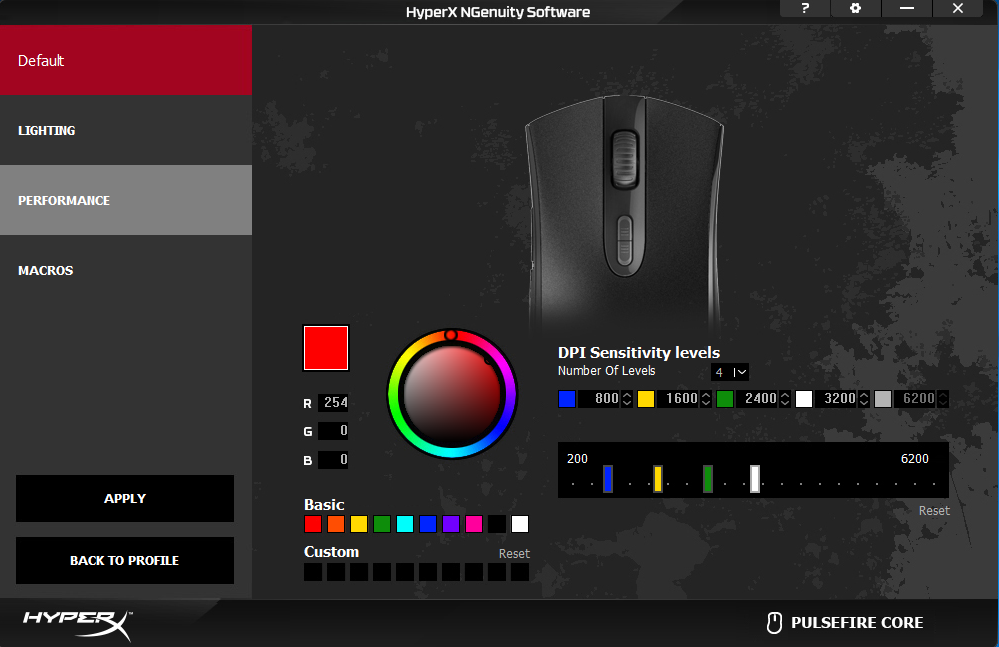999x647 pixels.
Task: Select the yellow 1600 DPI level swatch
Action: click(647, 398)
